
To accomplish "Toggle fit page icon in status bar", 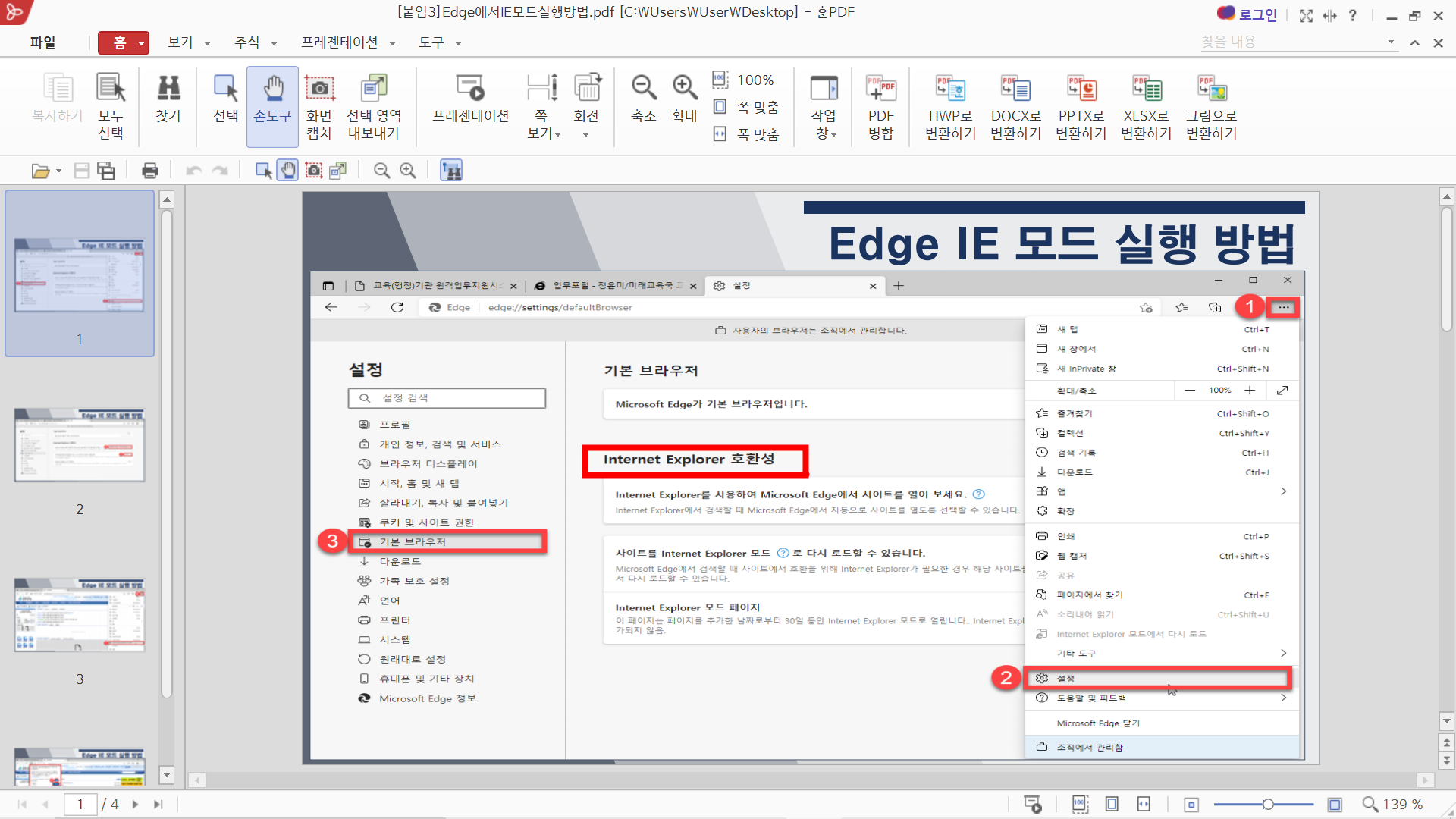I will point(1112,804).
